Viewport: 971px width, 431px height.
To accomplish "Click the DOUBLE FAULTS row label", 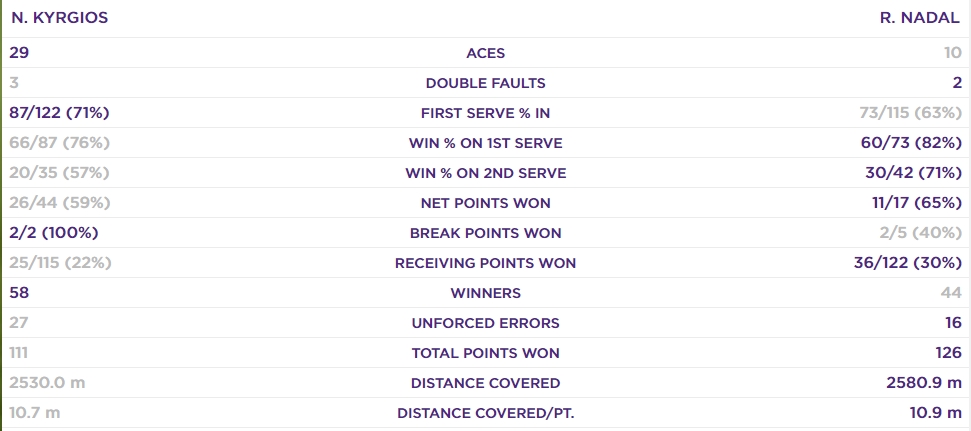I will pos(485,83).
